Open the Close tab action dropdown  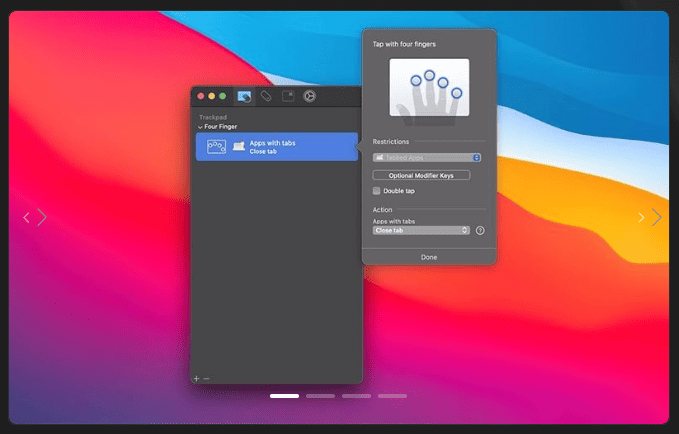coord(421,230)
